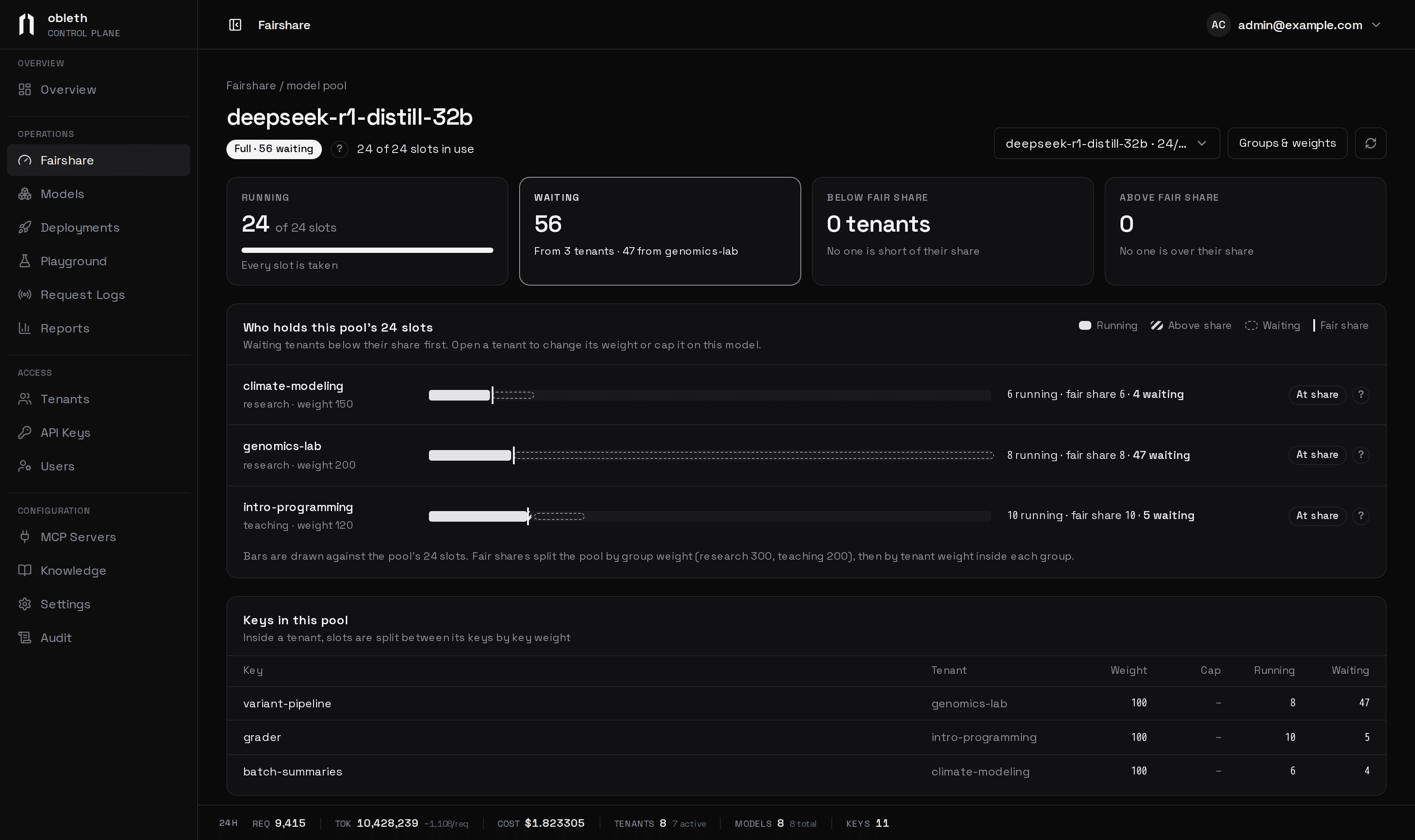Screen dimensions: 1415x840
Task: Click the Audit scroll icon
Action: tap(24, 638)
